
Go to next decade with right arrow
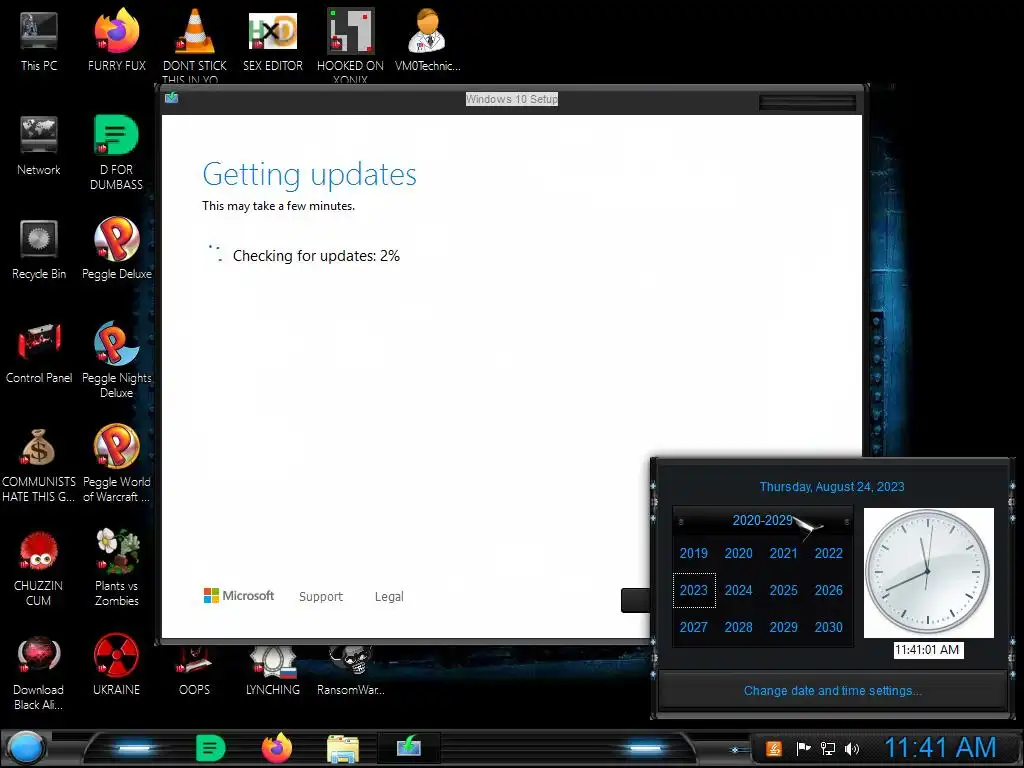pyautogui.click(x=846, y=521)
